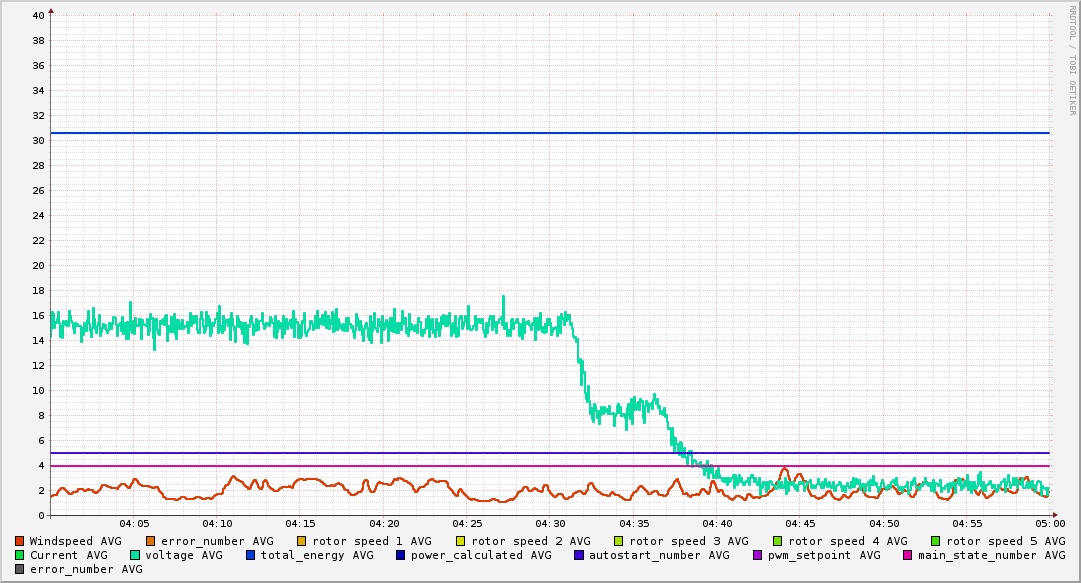Image resolution: width=1081 pixels, height=583 pixels.
Task: Click the rotor speed 4 AVG legend label
Action: click(847, 541)
